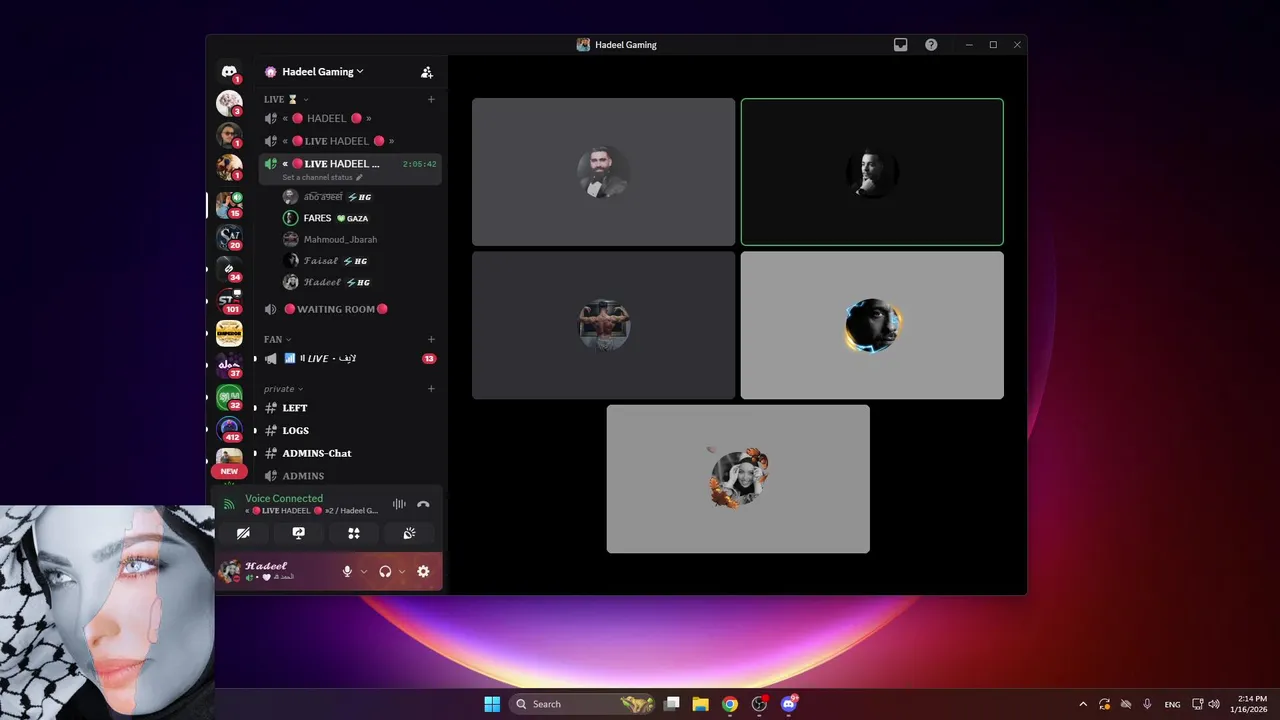Open User Settings gear icon
Screen dimensions: 1280x720
(423, 571)
